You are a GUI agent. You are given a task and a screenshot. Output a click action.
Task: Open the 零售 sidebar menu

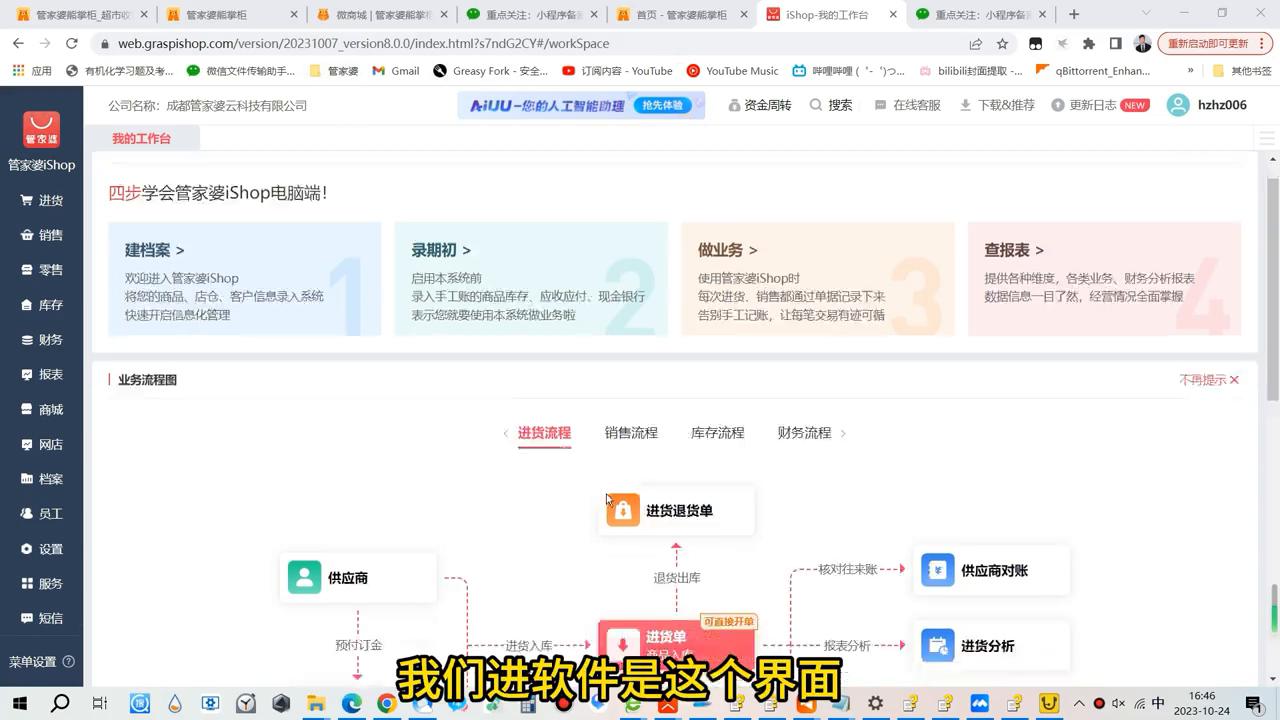[x=41, y=270]
